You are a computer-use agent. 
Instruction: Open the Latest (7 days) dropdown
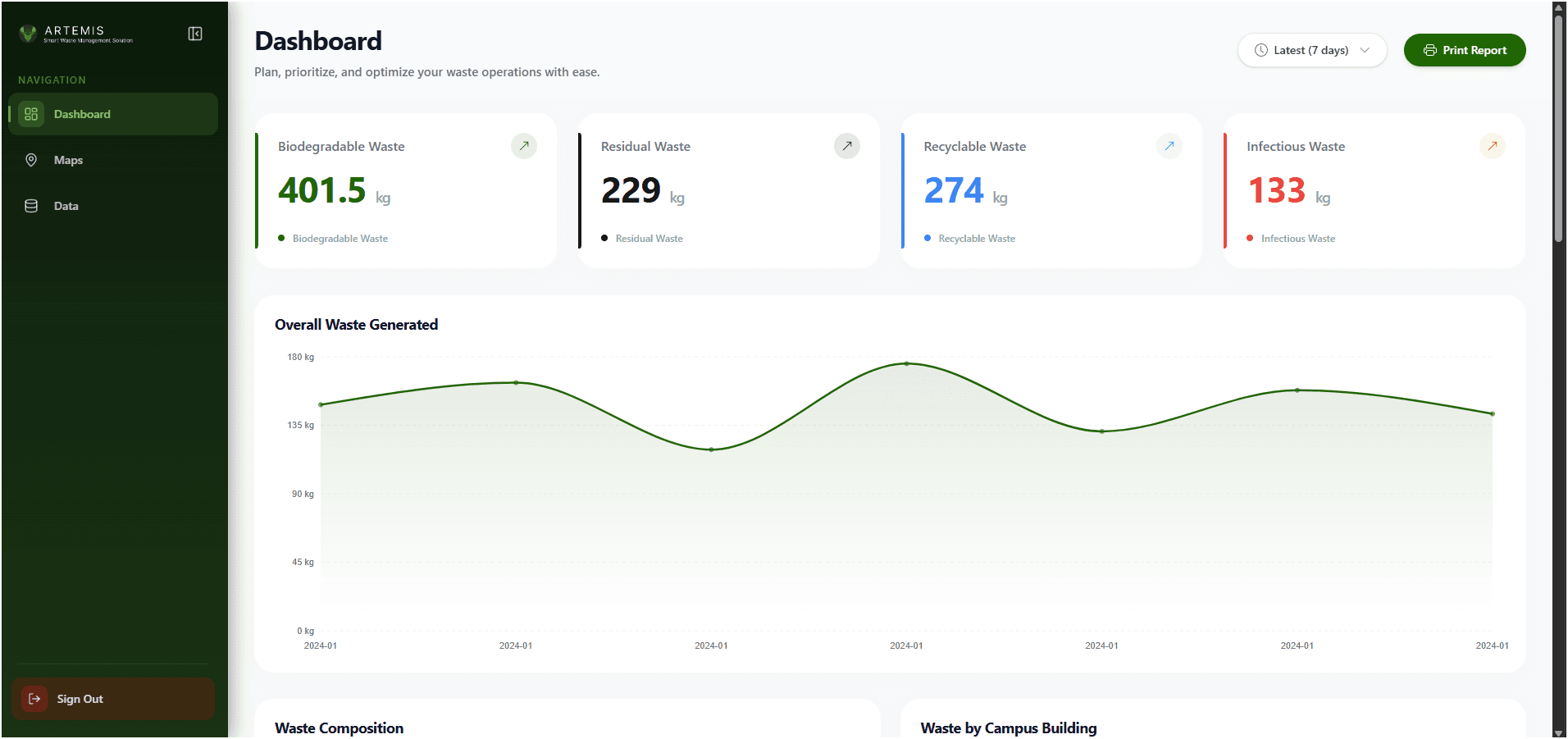click(1310, 50)
